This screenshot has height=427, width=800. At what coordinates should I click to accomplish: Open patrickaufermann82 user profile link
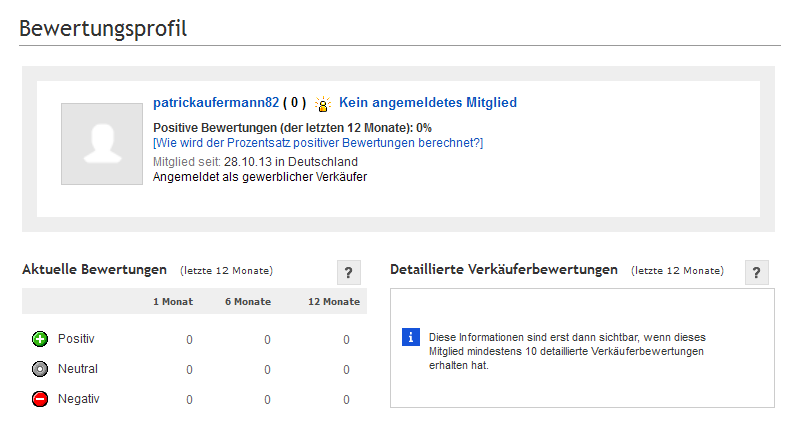coord(216,103)
